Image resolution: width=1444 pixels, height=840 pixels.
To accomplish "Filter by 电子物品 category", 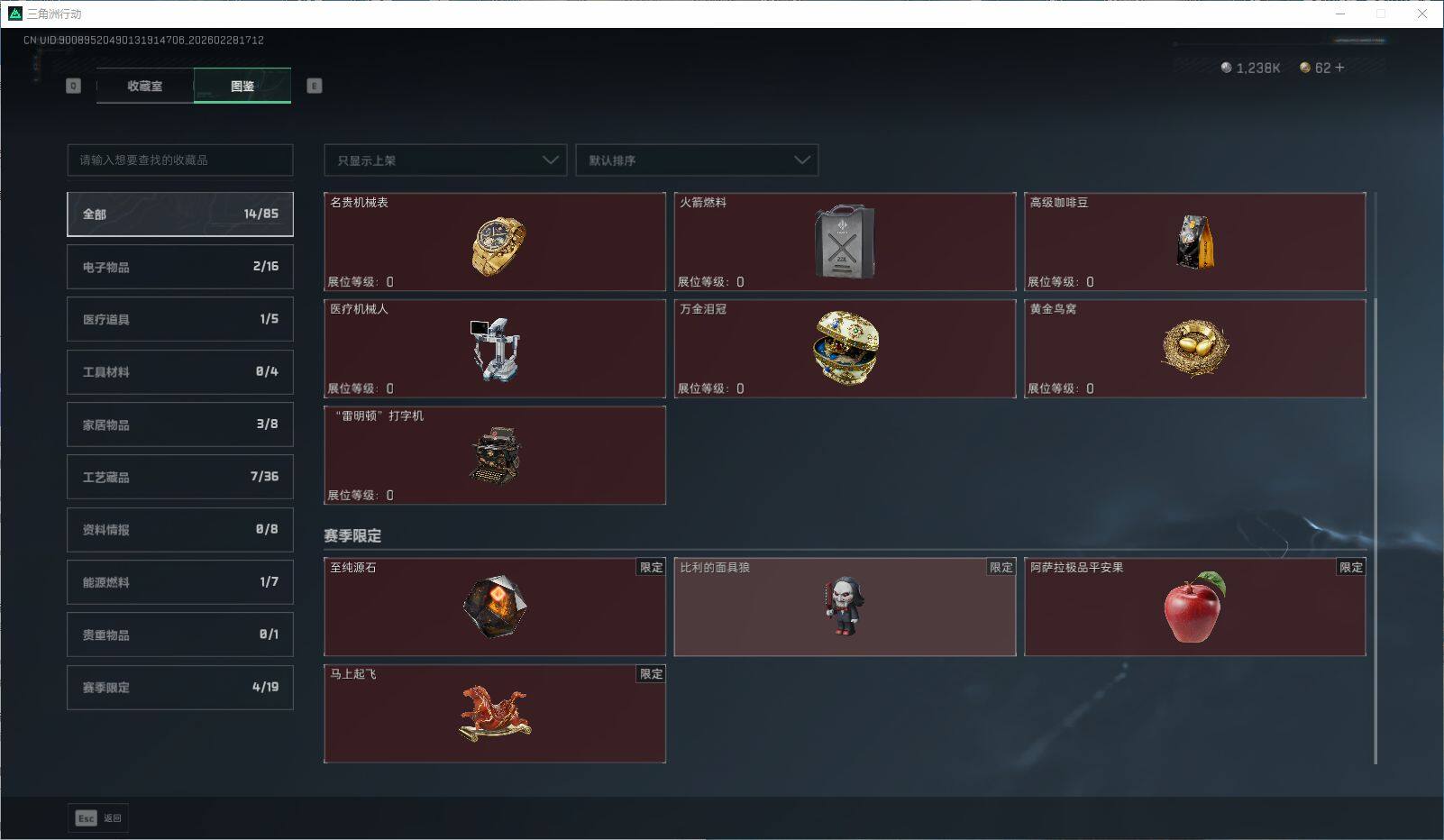I will click(180, 267).
